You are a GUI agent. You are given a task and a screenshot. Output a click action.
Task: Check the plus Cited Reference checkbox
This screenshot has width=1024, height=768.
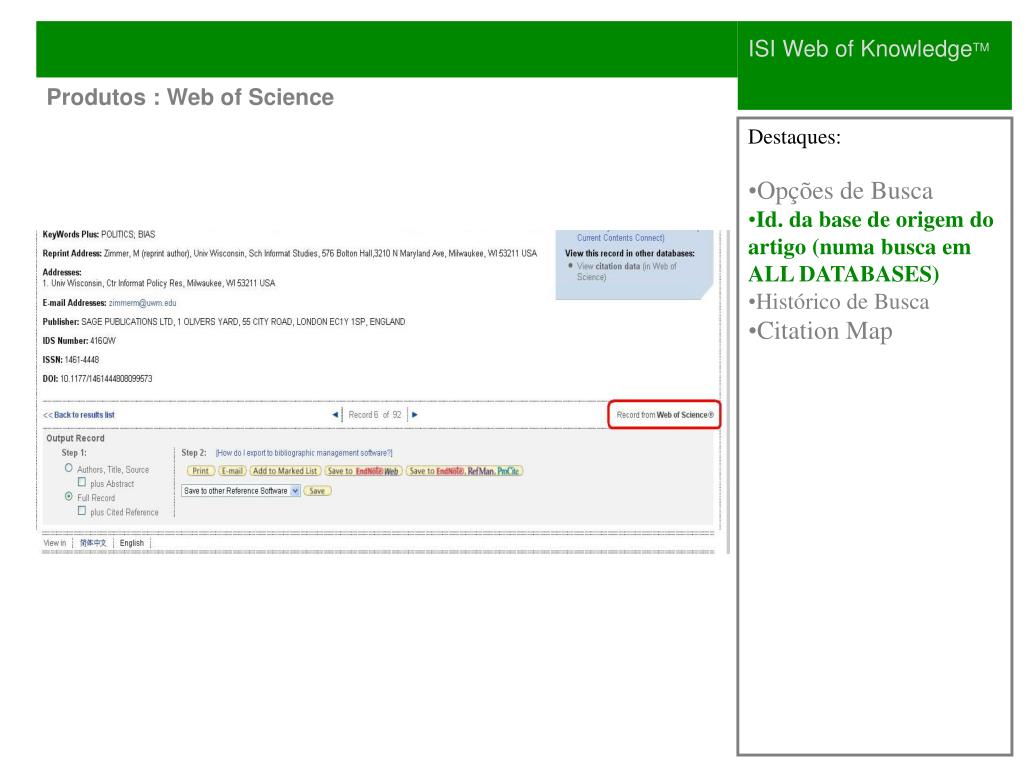(x=82, y=511)
